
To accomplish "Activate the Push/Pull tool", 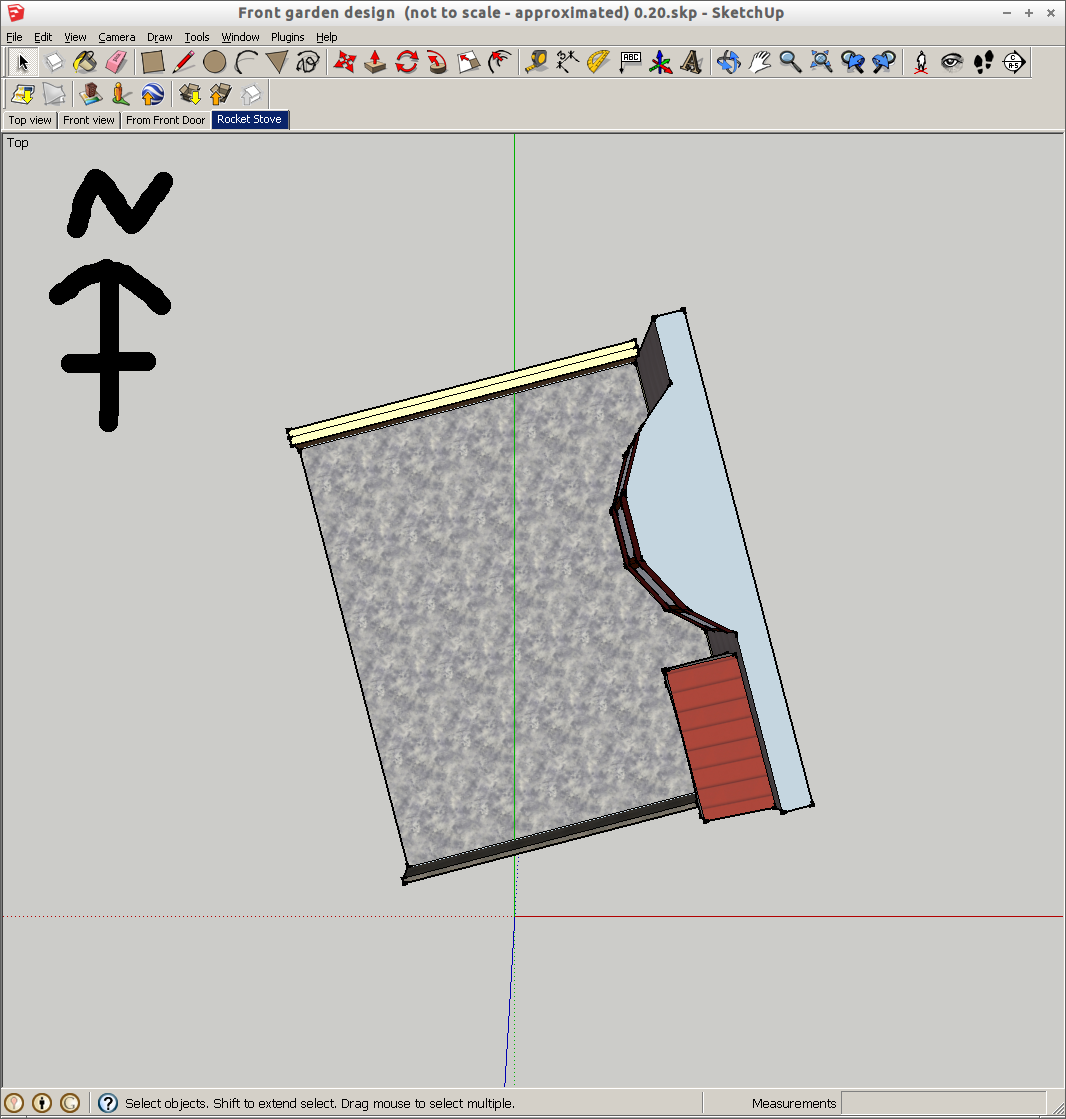I will click(x=375, y=62).
